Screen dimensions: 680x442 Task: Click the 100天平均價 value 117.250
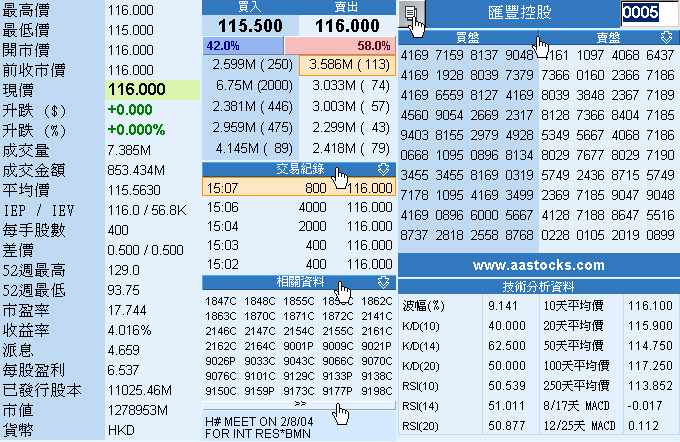(650, 366)
